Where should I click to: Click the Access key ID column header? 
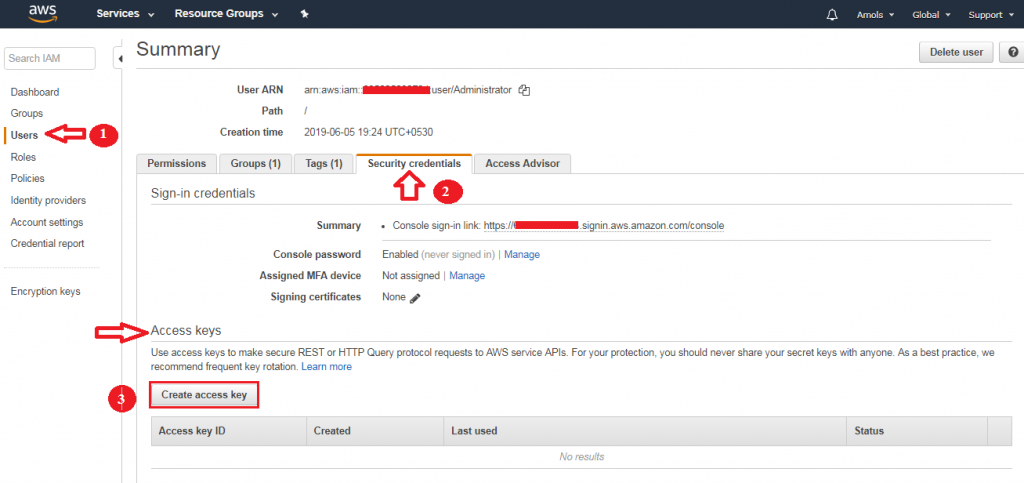(229, 431)
